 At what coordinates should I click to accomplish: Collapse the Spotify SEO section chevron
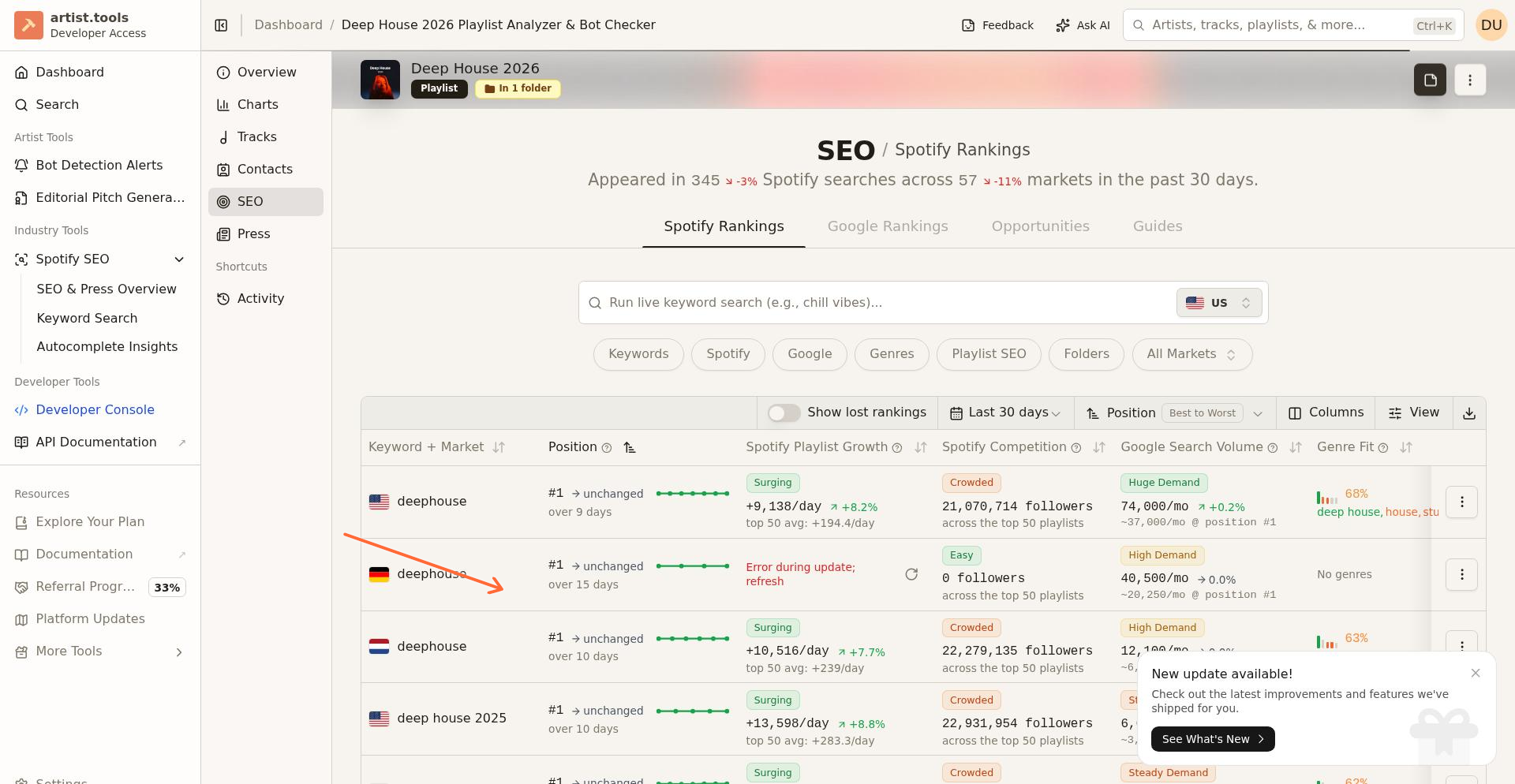[179, 259]
